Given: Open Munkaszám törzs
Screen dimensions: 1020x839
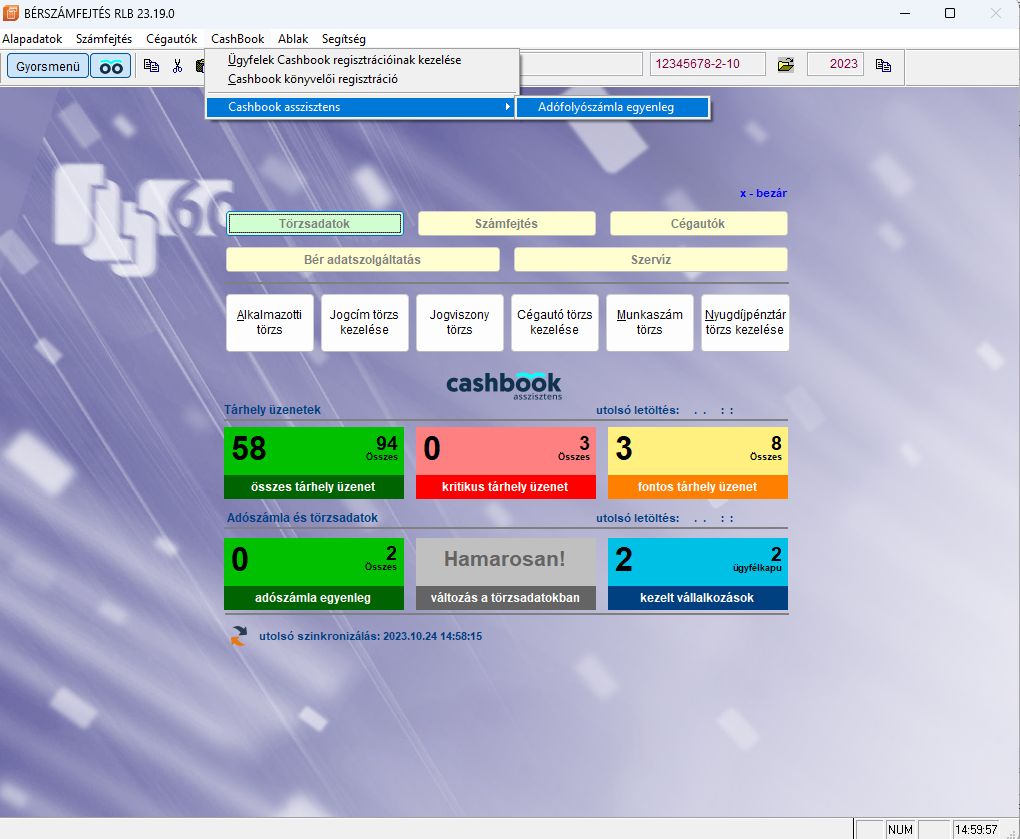Looking at the screenshot, I should [x=649, y=323].
